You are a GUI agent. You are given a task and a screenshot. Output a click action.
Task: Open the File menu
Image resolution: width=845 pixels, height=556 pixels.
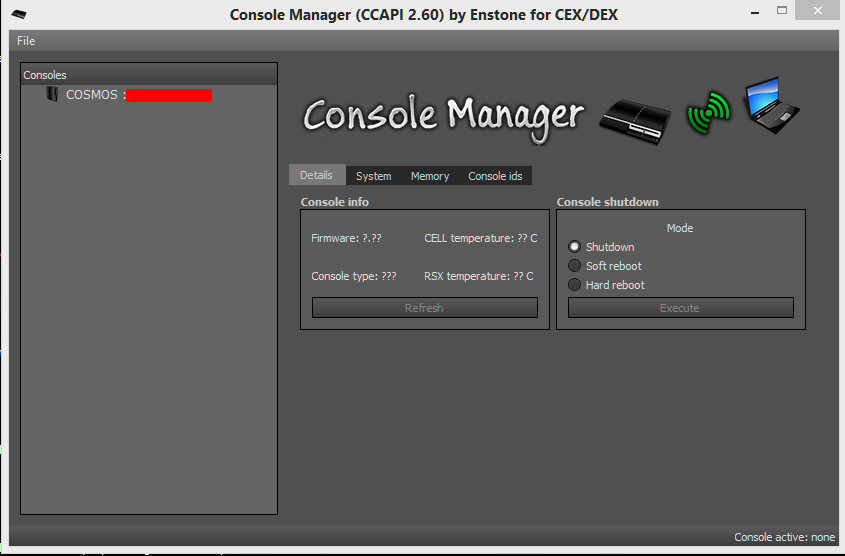26,41
